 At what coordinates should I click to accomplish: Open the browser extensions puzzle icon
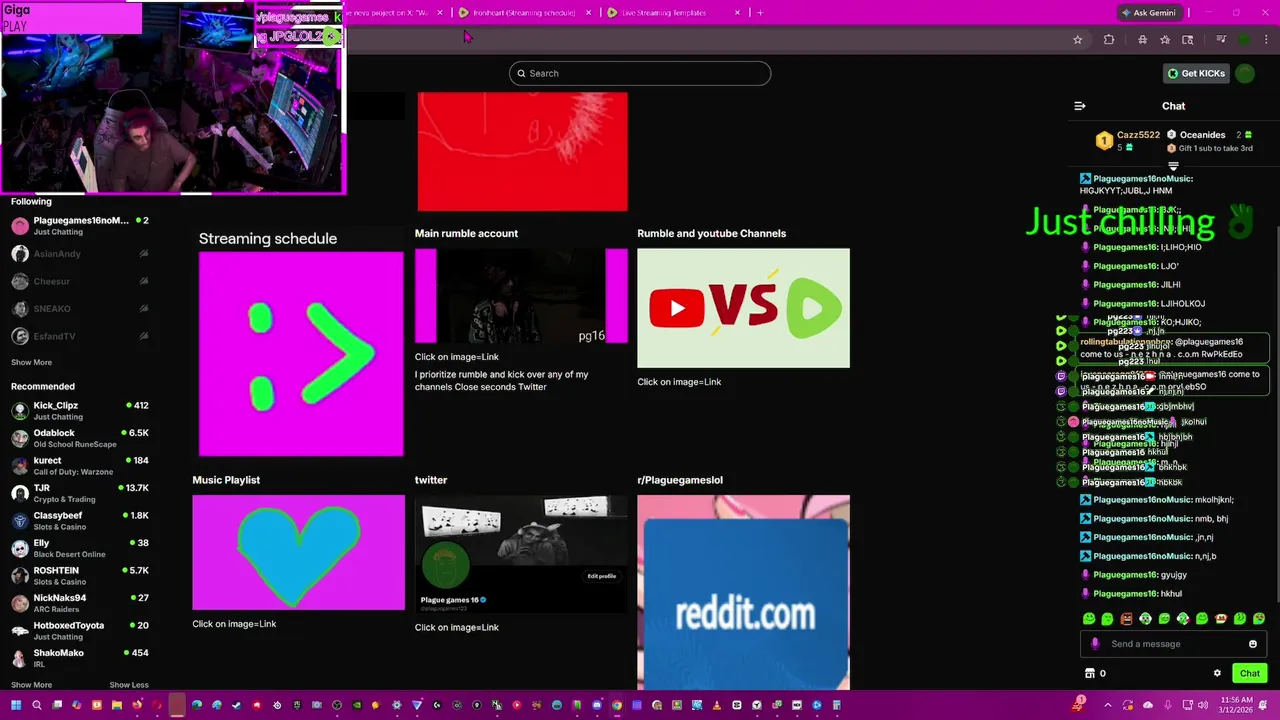(x=1109, y=40)
